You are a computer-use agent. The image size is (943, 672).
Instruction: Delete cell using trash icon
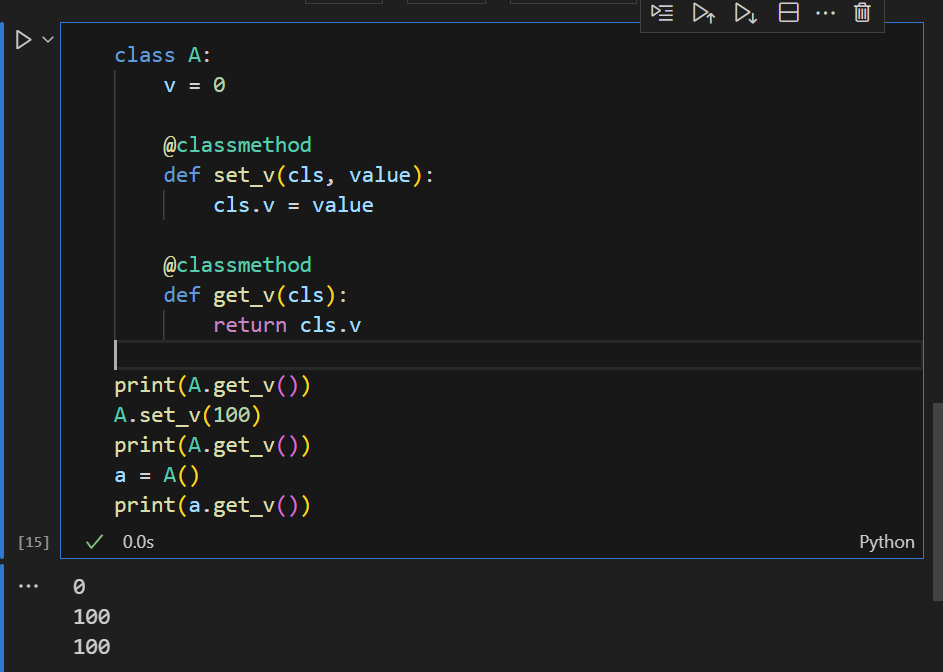[862, 13]
